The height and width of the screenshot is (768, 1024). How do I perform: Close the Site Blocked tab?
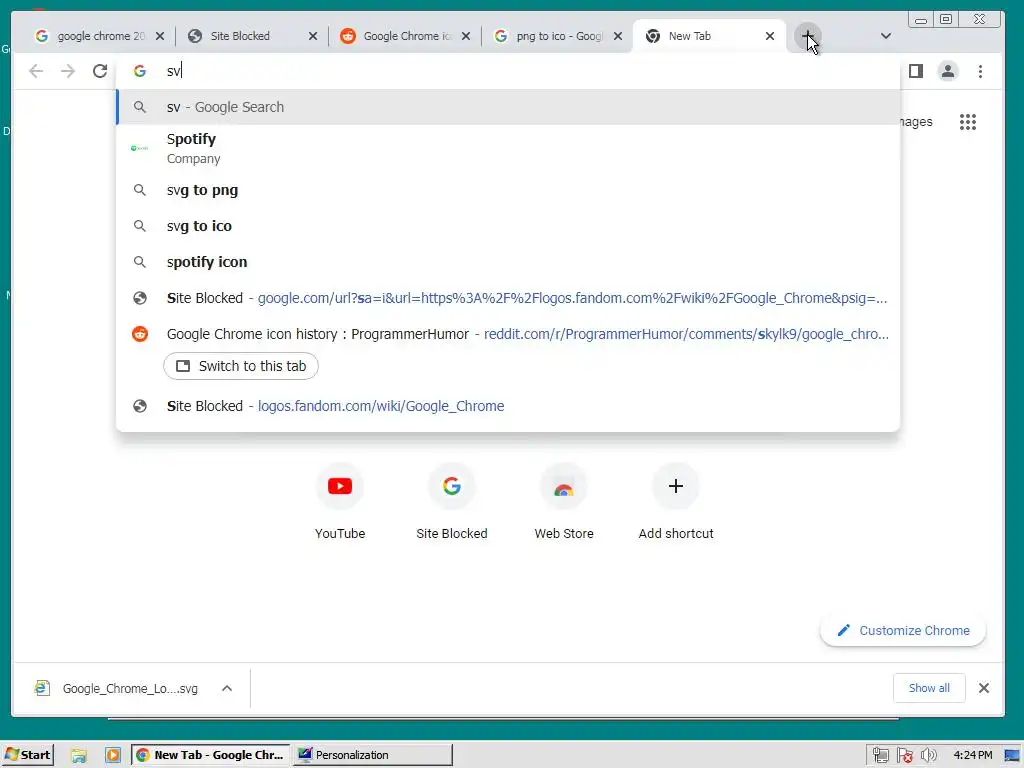tap(313, 36)
